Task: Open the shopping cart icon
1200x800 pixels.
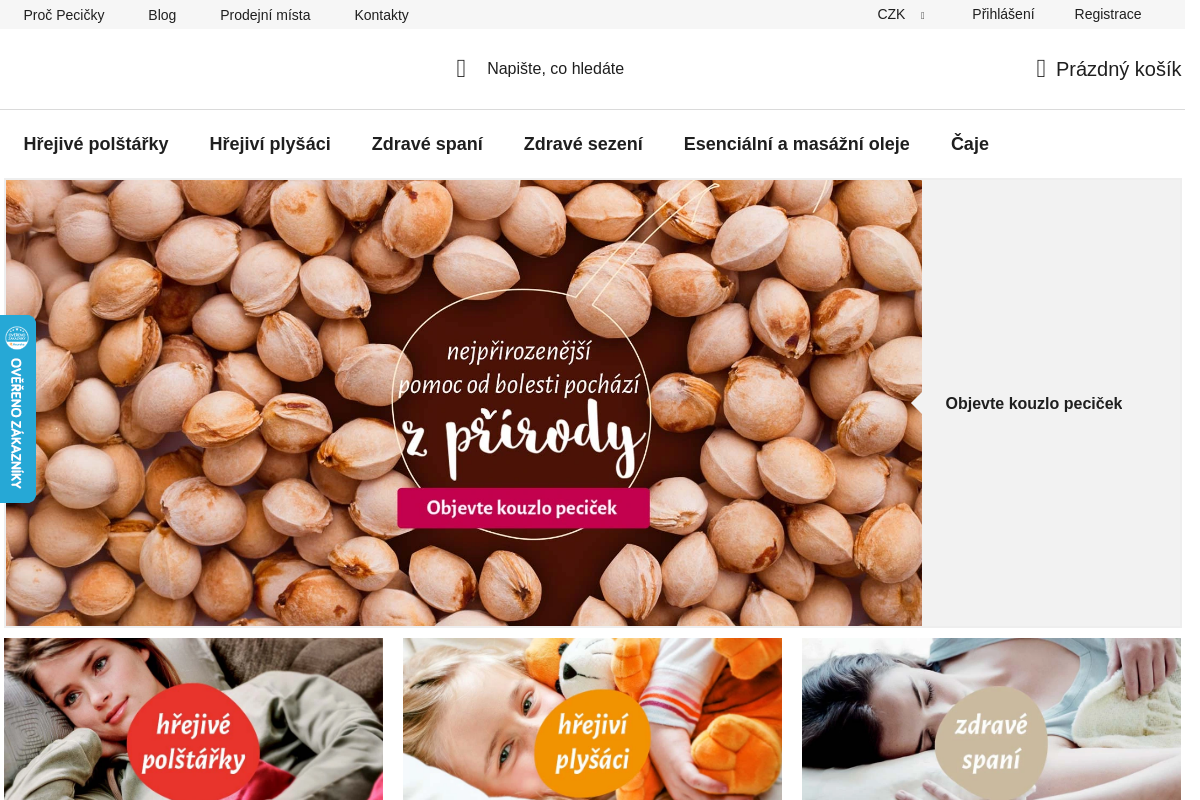Action: coord(1041,69)
